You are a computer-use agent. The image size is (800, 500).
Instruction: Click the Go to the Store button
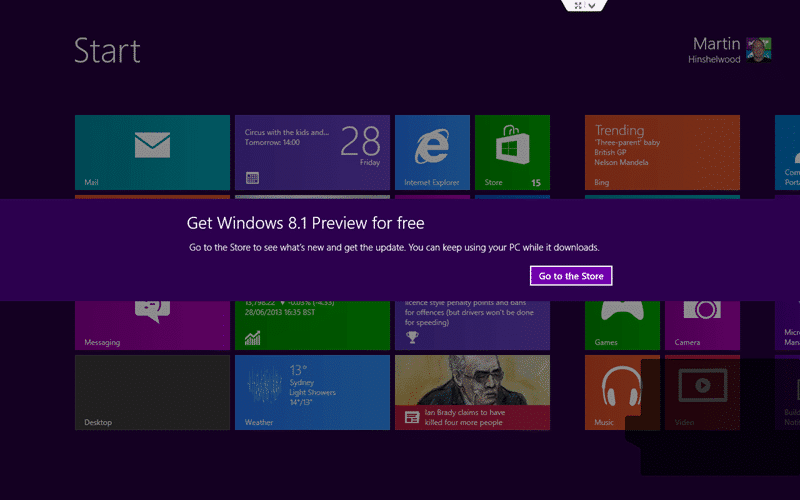tap(571, 276)
